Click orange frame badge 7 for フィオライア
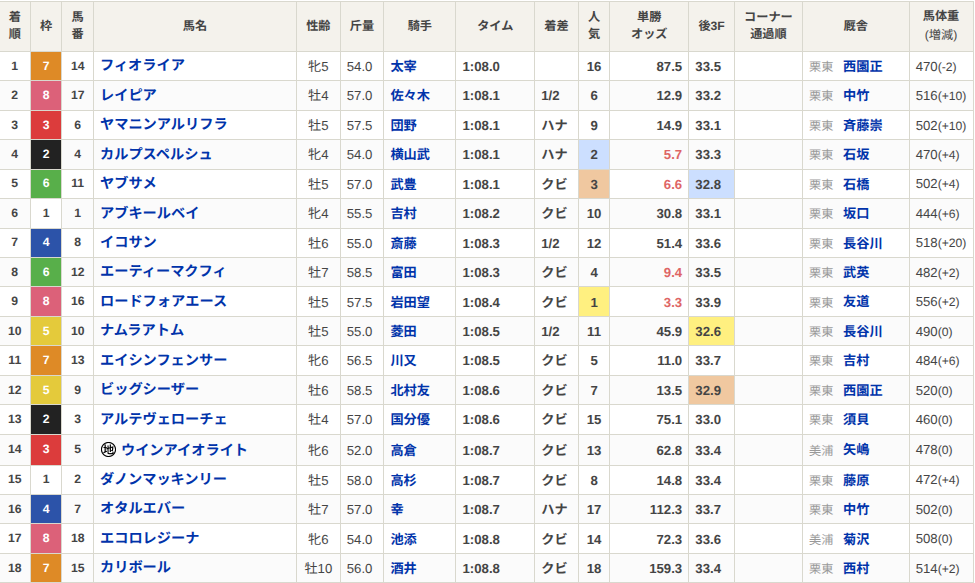 (45, 66)
